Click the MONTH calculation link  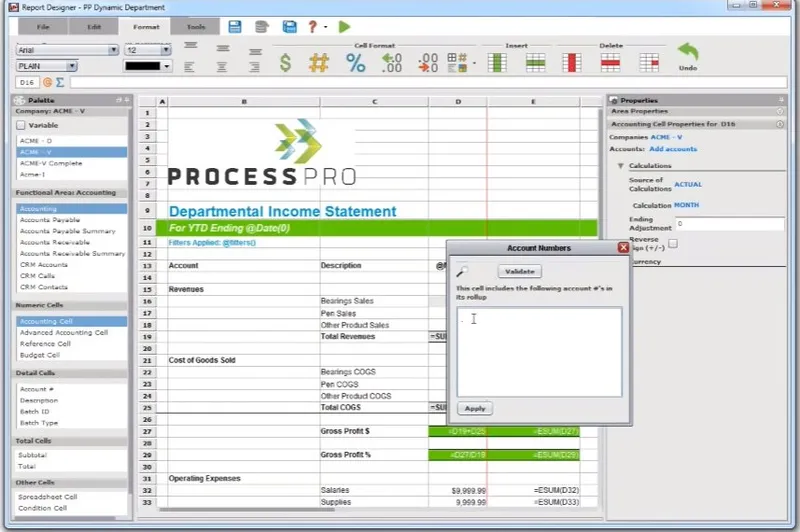pos(686,205)
